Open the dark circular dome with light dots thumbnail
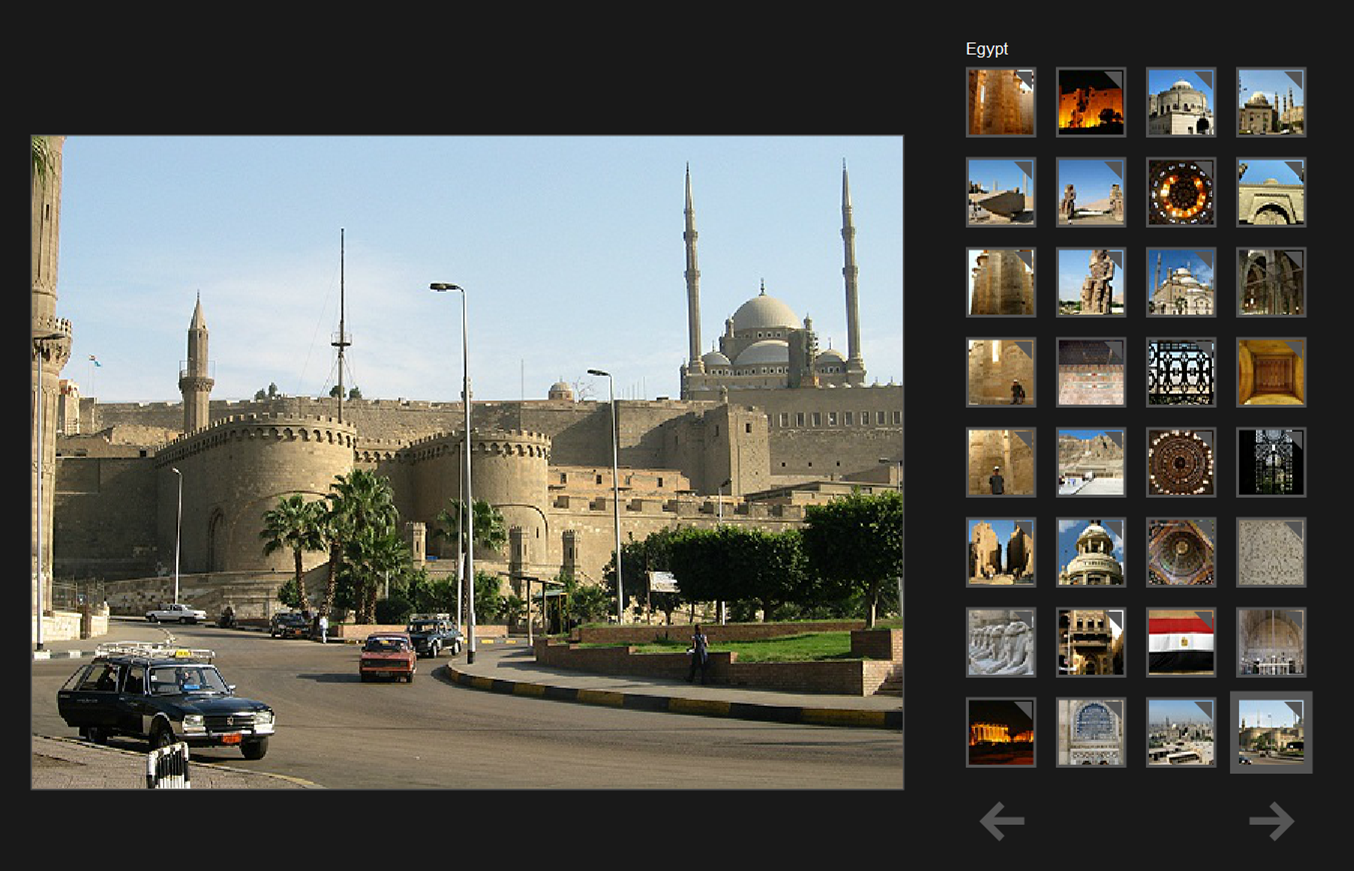Screen dimensions: 1354x871 point(1181,462)
